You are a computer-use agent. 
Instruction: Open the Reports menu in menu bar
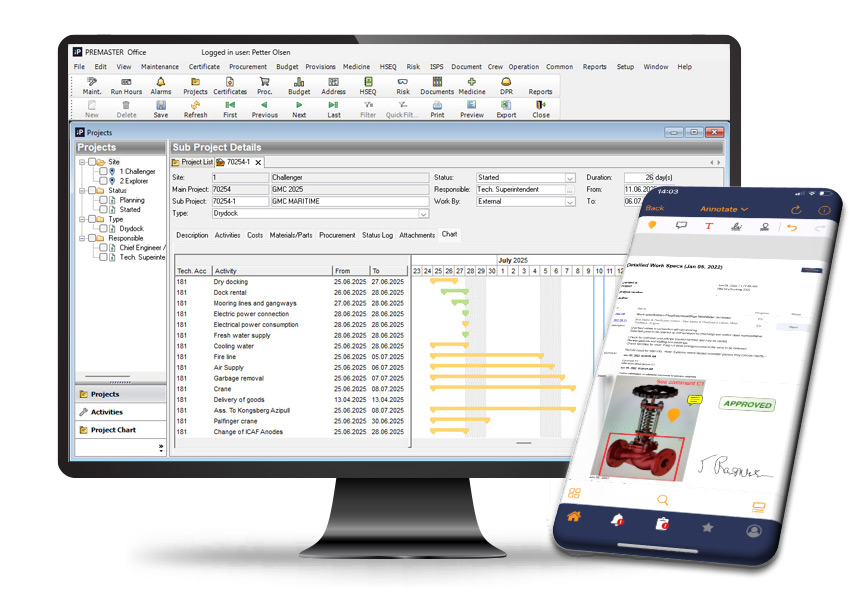point(594,66)
